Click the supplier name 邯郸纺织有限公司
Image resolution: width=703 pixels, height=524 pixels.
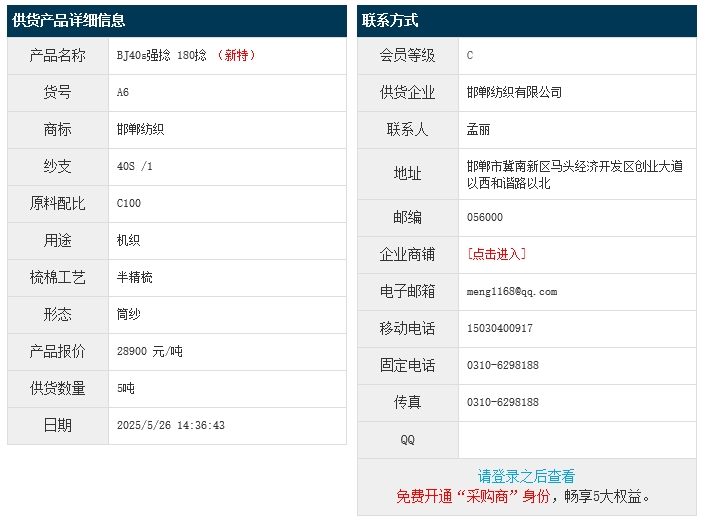click(x=514, y=92)
